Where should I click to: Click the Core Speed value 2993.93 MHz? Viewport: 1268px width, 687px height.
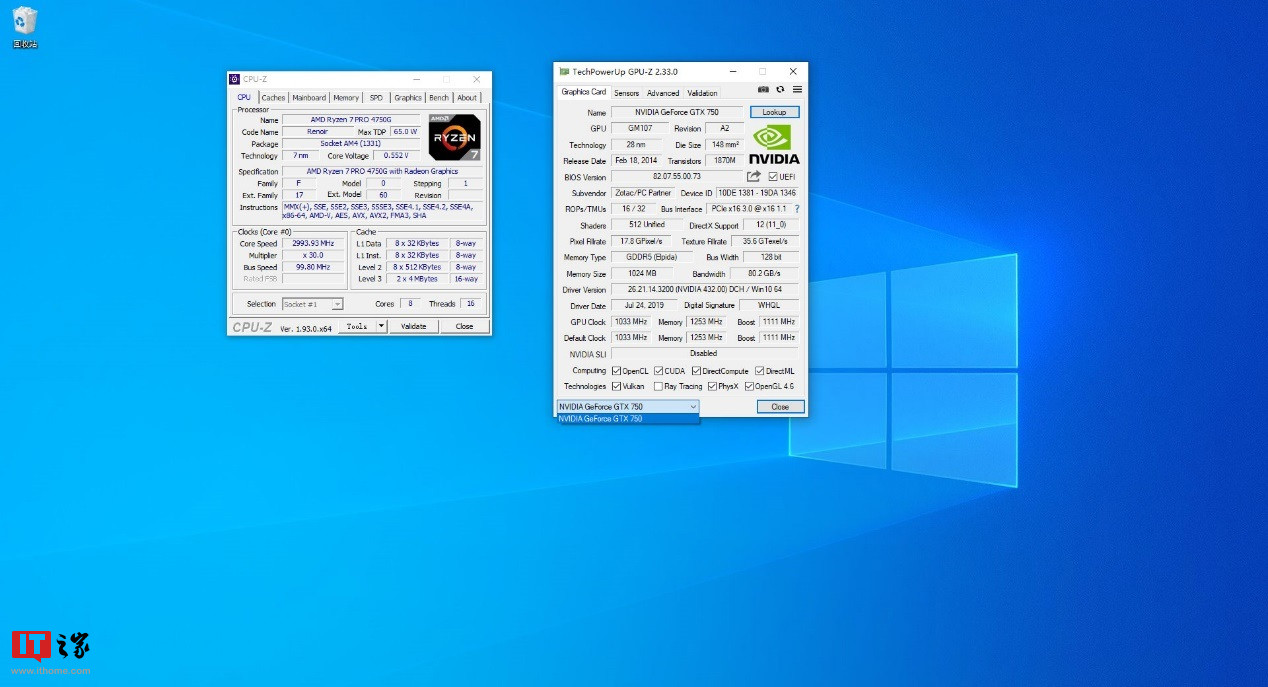313,243
